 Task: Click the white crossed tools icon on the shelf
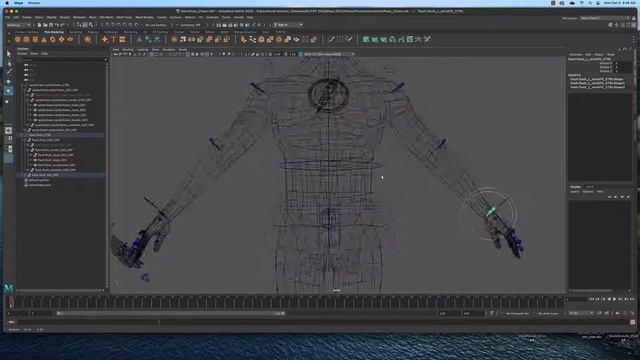pos(427,40)
